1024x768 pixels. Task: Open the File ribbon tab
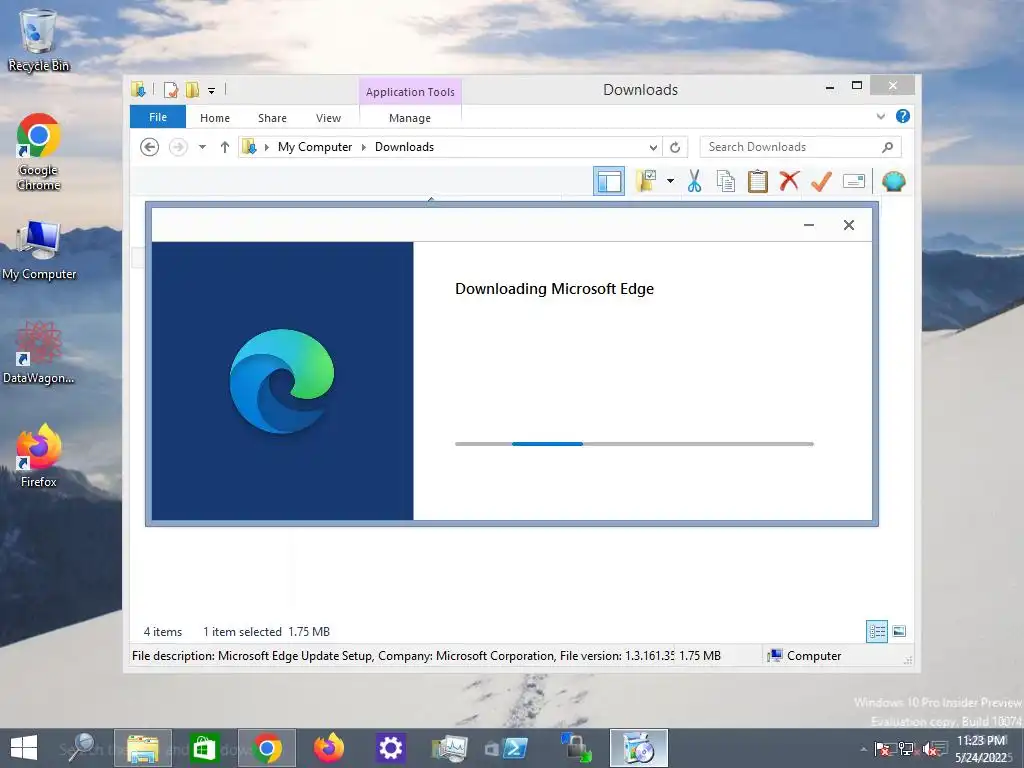(158, 117)
